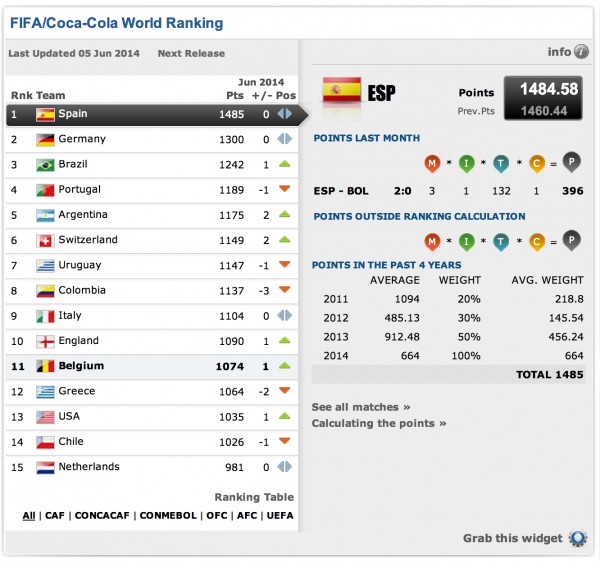Screen dimensions: 600x562
Task: Click Uruguay's flag icon
Action: (x=45, y=266)
